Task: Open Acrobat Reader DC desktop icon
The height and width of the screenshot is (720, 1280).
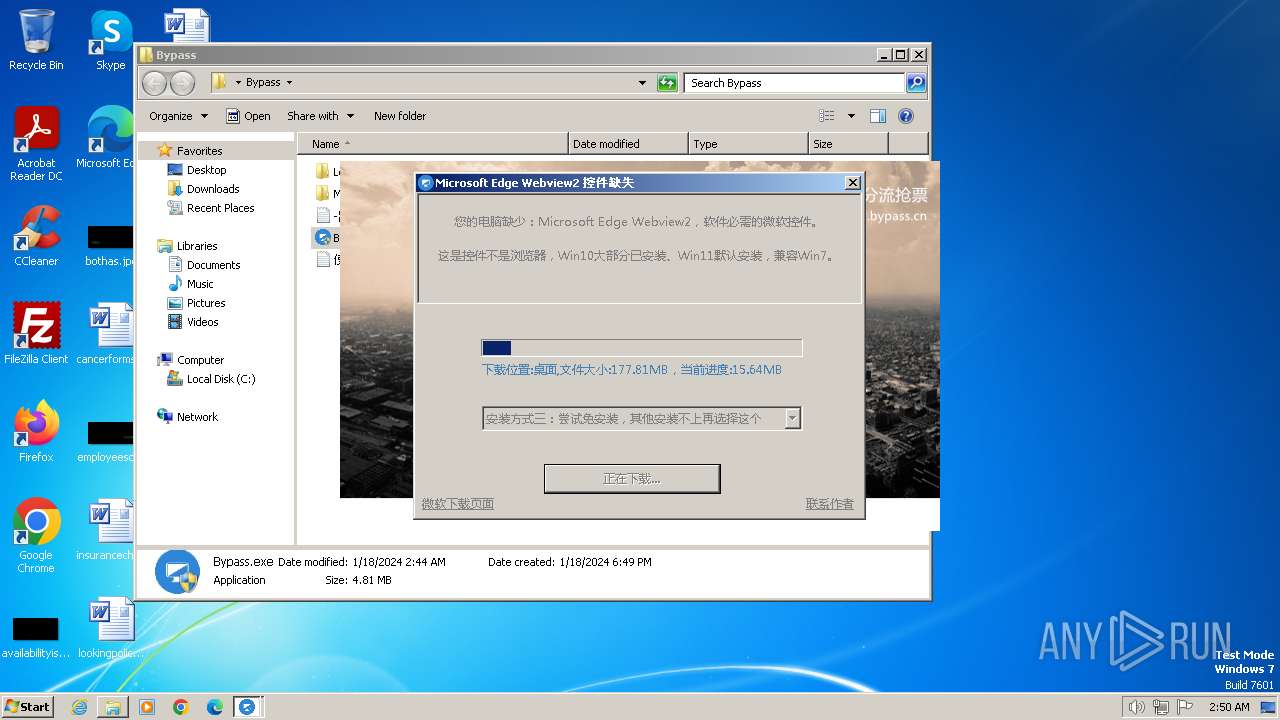Action: click(36, 145)
